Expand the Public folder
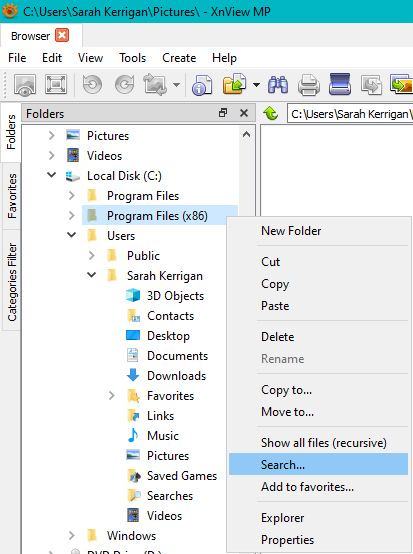The height and width of the screenshot is (554, 413). 92,255
